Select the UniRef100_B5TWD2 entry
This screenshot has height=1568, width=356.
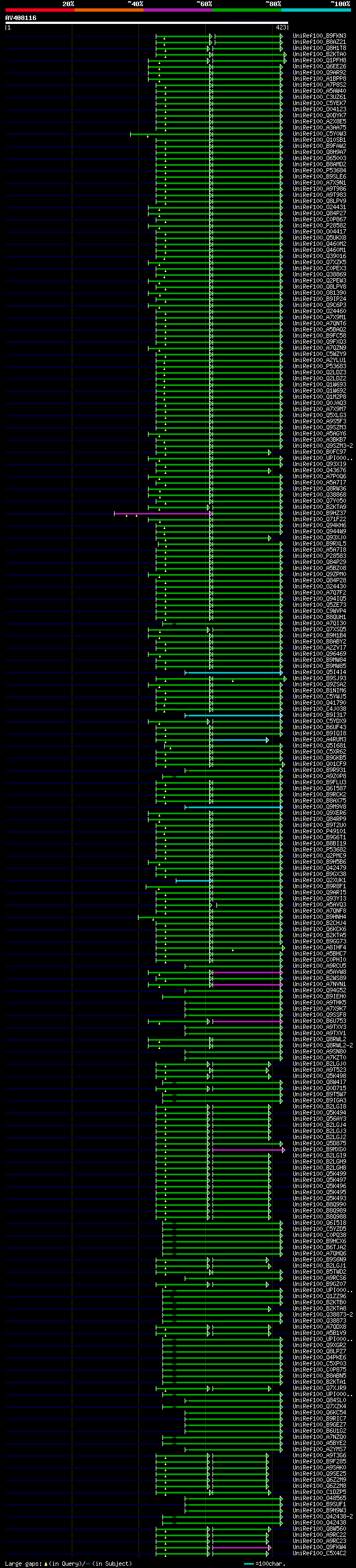319,1271
